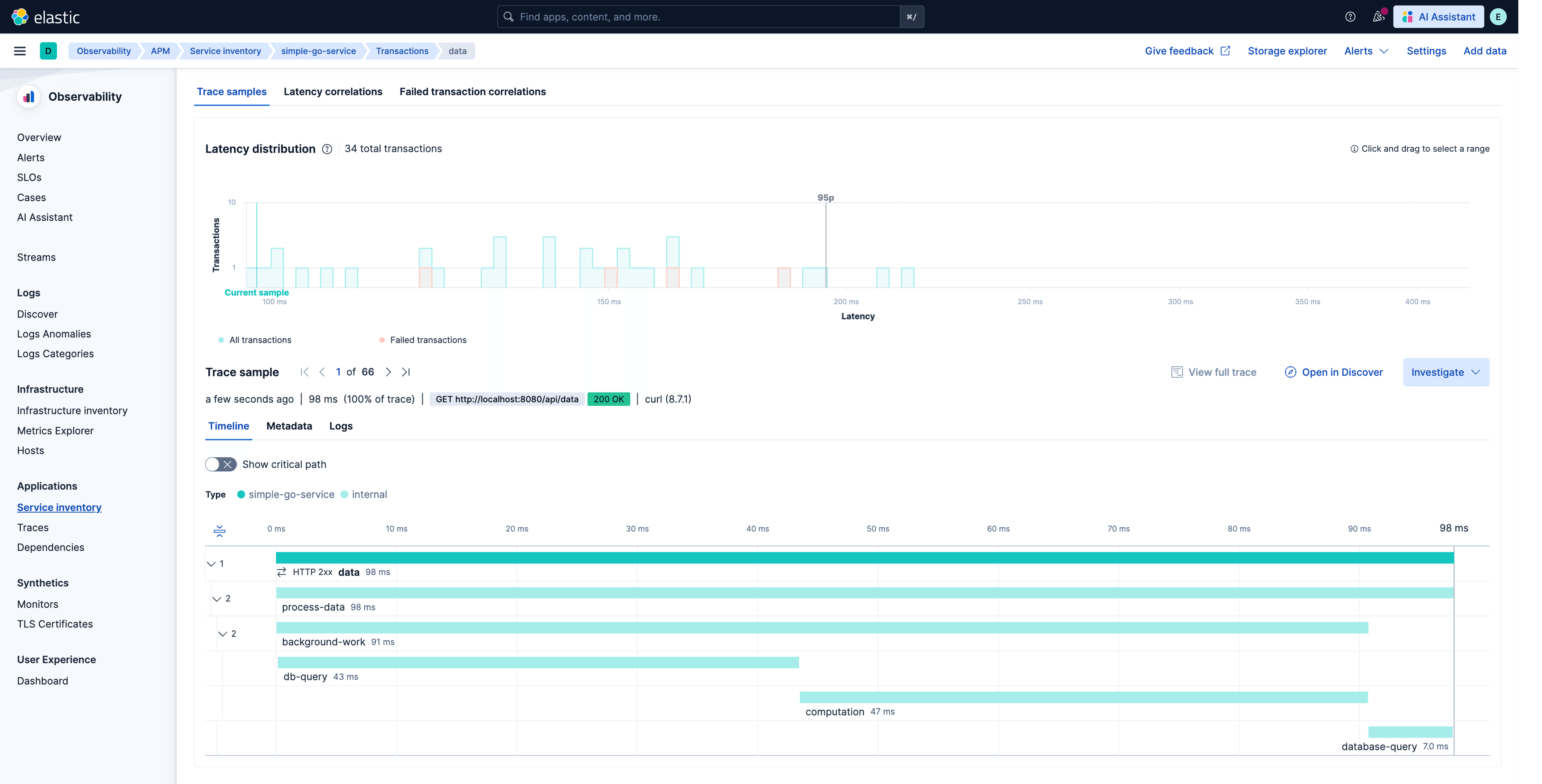The image size is (1542, 784).
Task: Open the newsfeed celebration icon
Action: click(1379, 17)
